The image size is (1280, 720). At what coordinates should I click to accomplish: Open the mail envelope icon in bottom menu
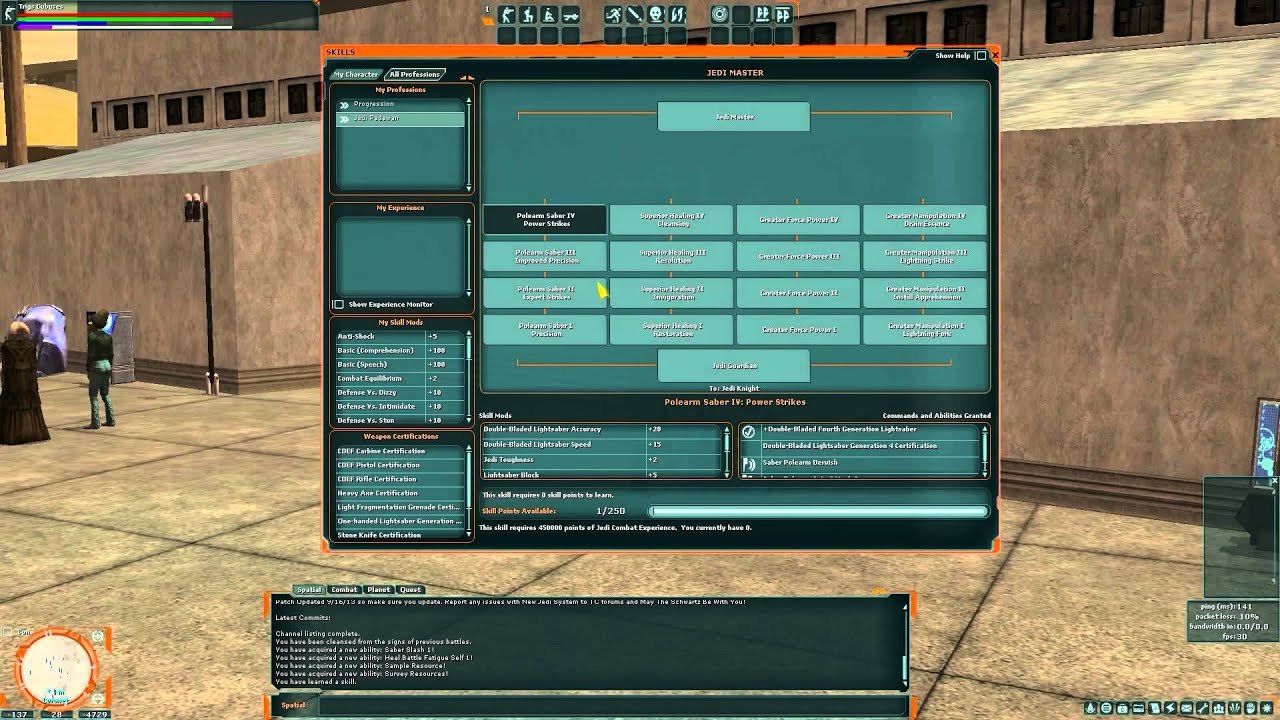click(x=1187, y=708)
